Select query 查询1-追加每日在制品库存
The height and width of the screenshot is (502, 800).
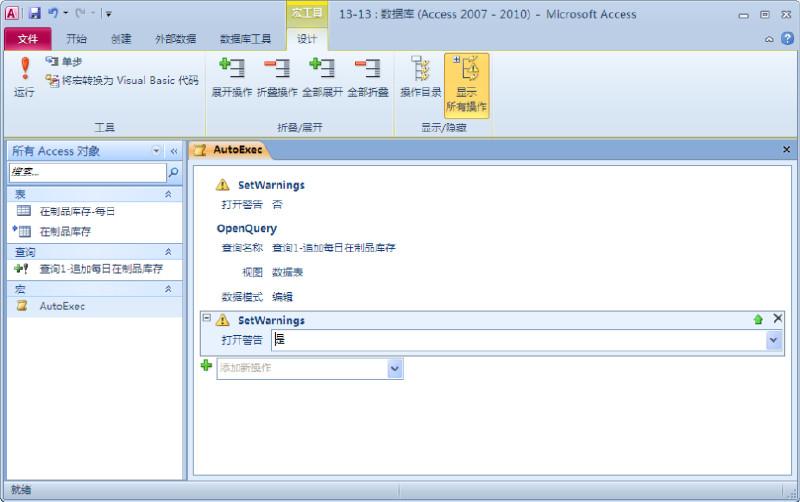coord(95,269)
